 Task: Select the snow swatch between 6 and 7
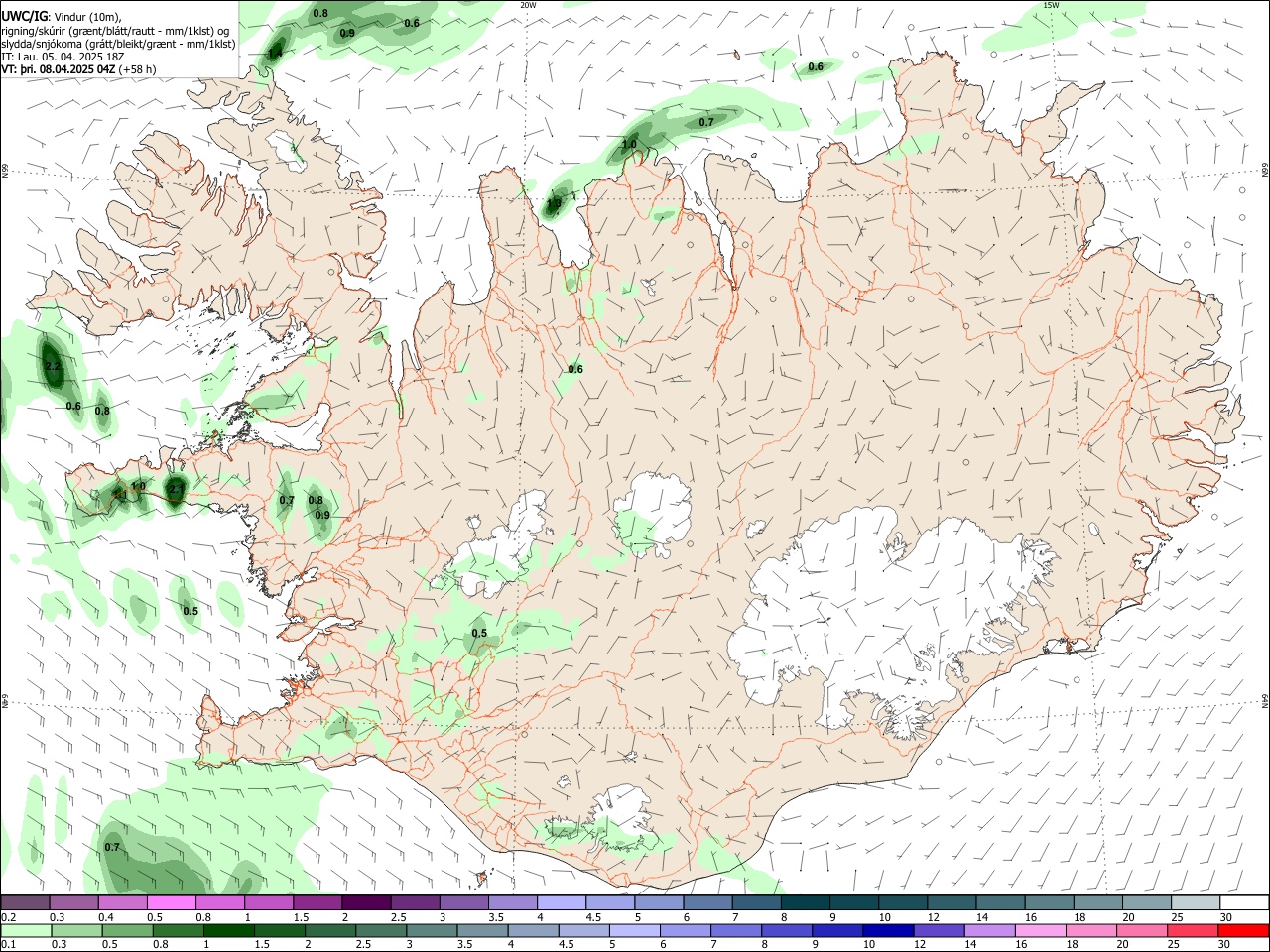[707, 902]
